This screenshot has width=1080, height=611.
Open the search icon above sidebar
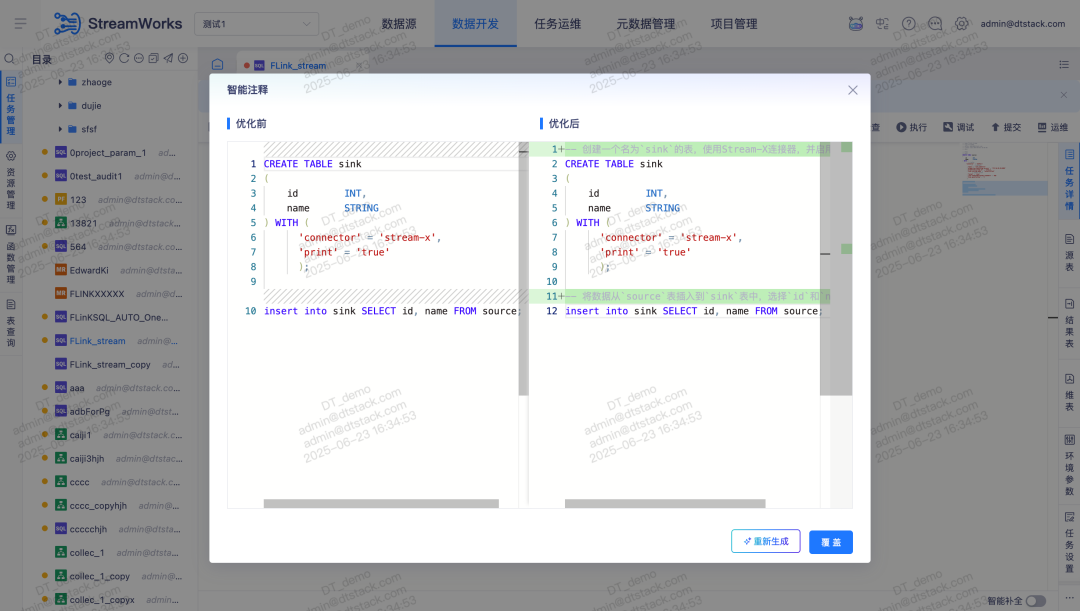point(10,59)
